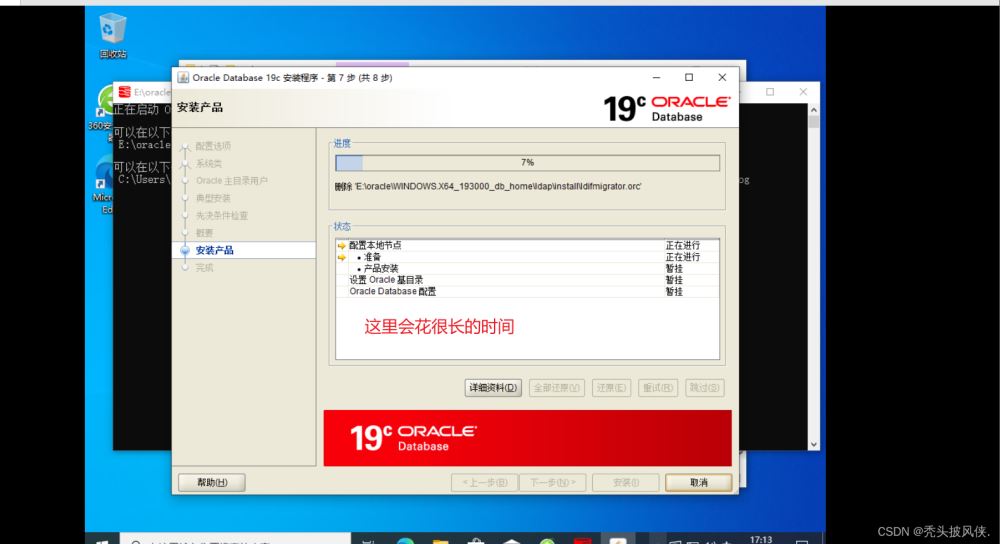Open 详细资料(D) details button
1000x544 pixels.
click(x=493, y=388)
